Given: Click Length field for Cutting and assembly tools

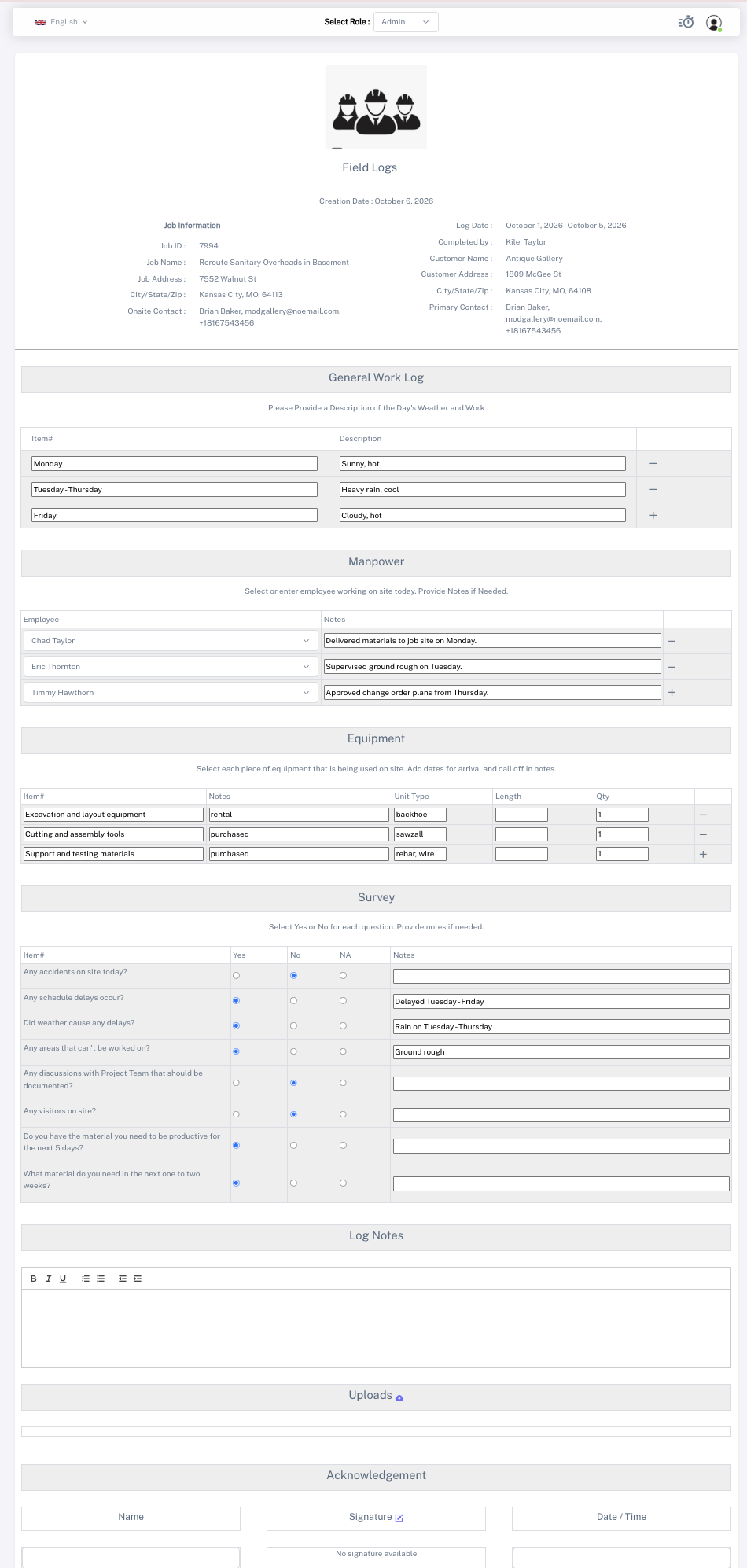Looking at the screenshot, I should [521, 834].
